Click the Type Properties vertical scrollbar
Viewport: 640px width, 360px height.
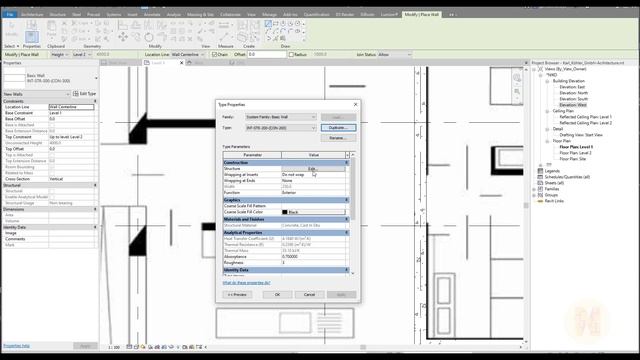[353, 188]
